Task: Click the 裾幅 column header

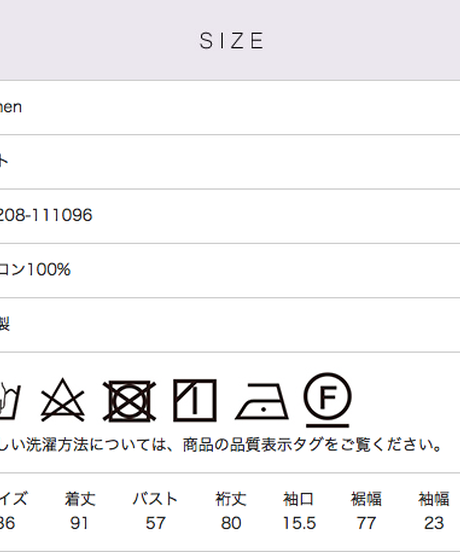Action: pyautogui.click(x=366, y=499)
